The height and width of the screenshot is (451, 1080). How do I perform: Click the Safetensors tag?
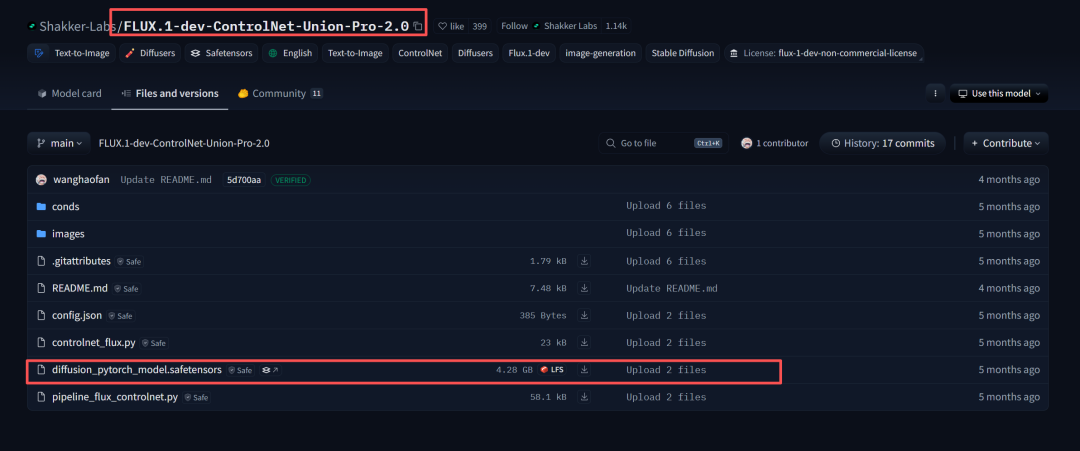point(222,53)
